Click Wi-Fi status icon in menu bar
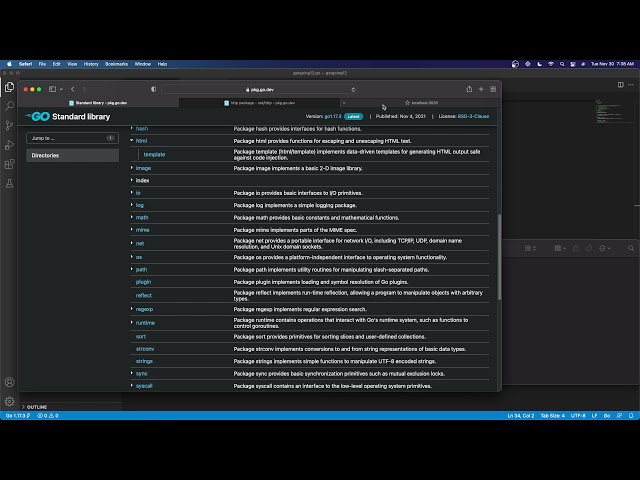This screenshot has height=480, width=640. (551, 64)
